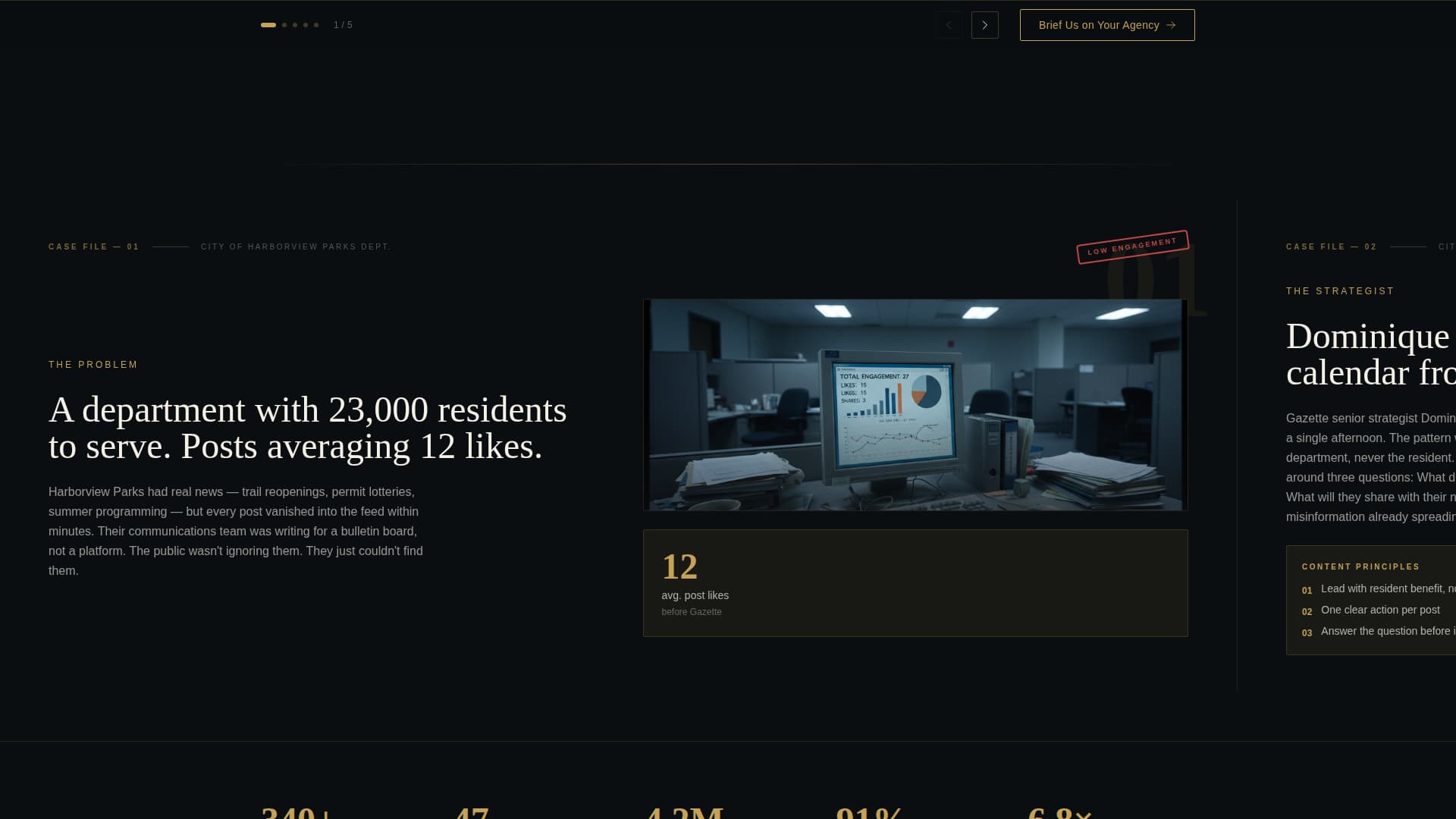Click The Problem section label
Image resolution: width=1456 pixels, height=819 pixels.
[93, 365]
